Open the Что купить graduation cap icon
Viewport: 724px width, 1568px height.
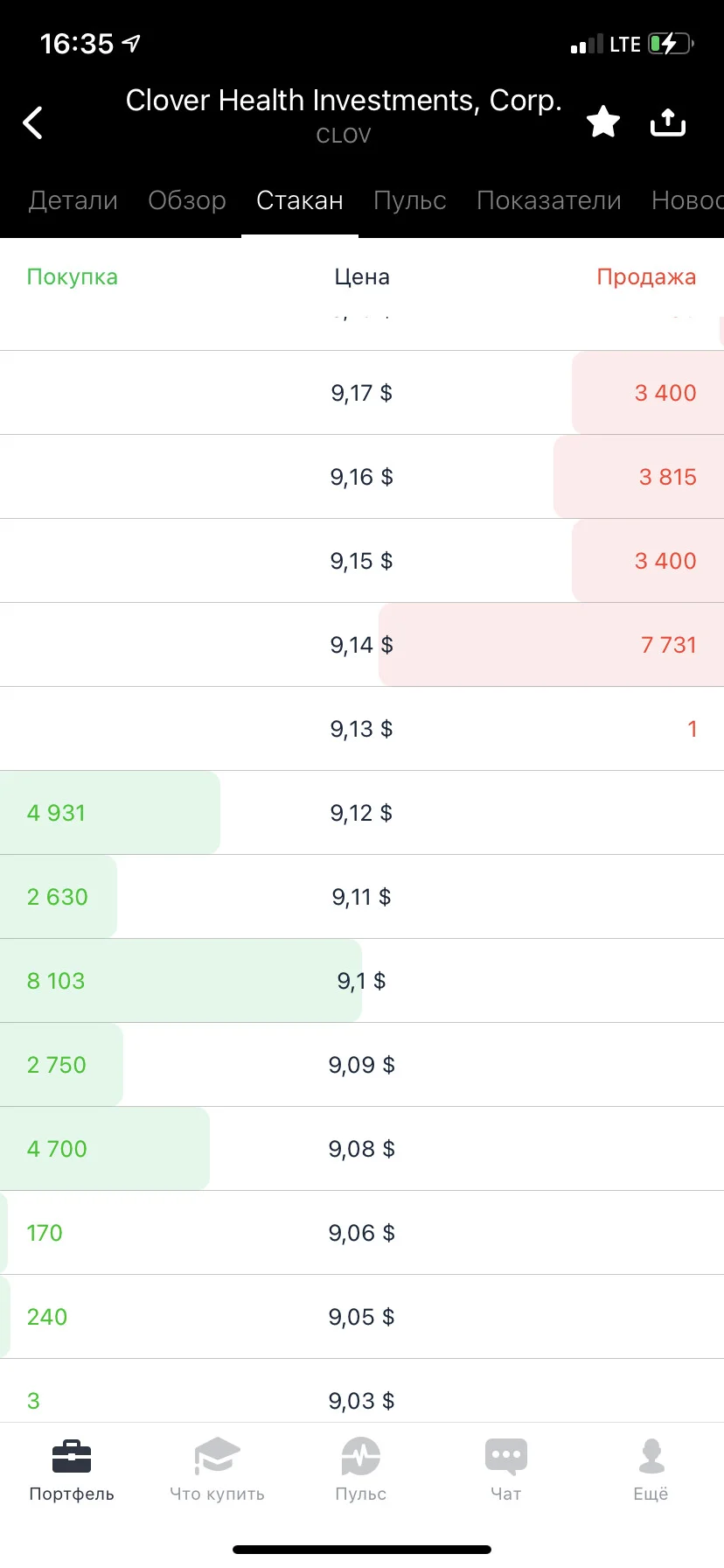217,1457
